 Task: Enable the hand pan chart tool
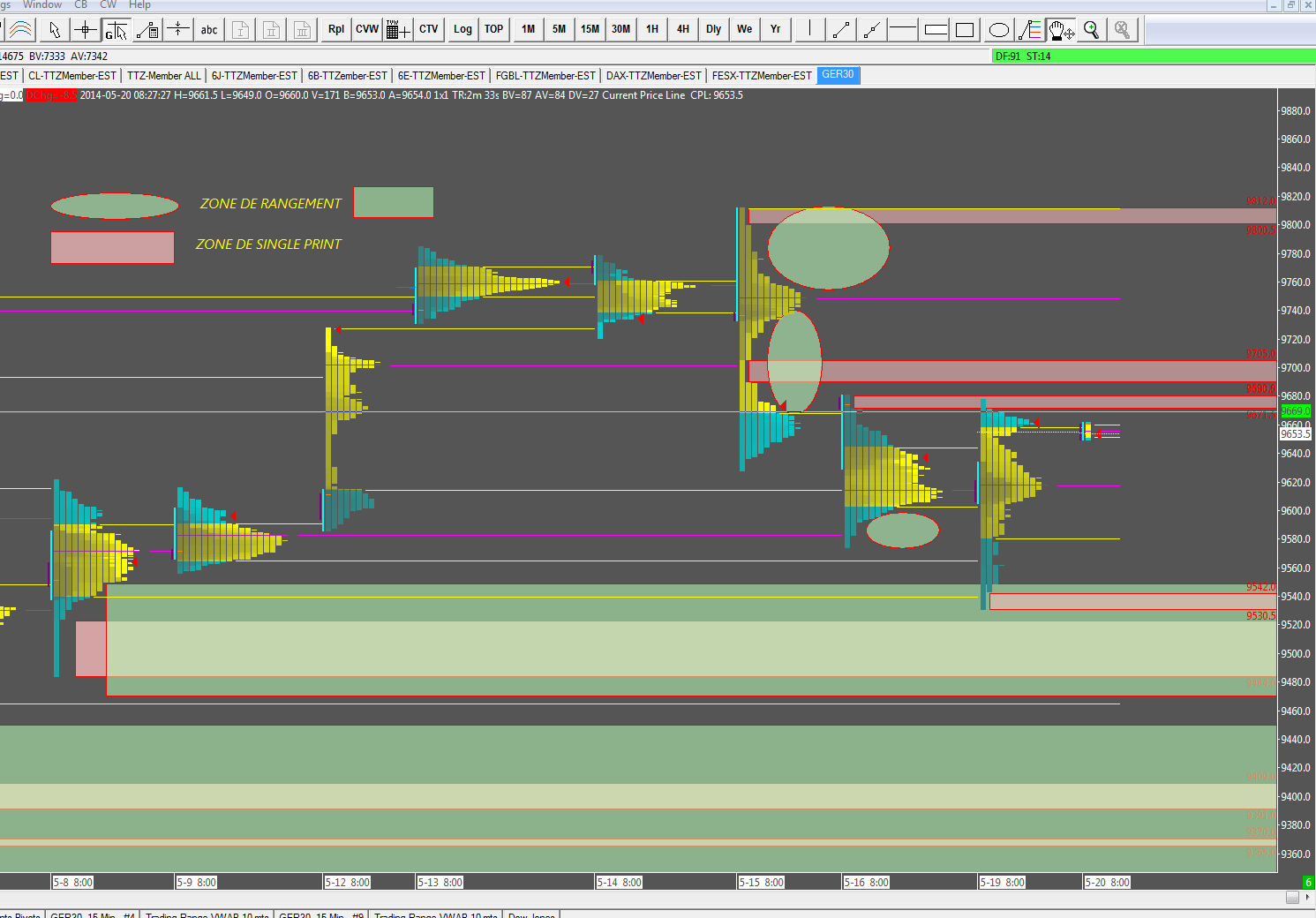coord(1060,30)
